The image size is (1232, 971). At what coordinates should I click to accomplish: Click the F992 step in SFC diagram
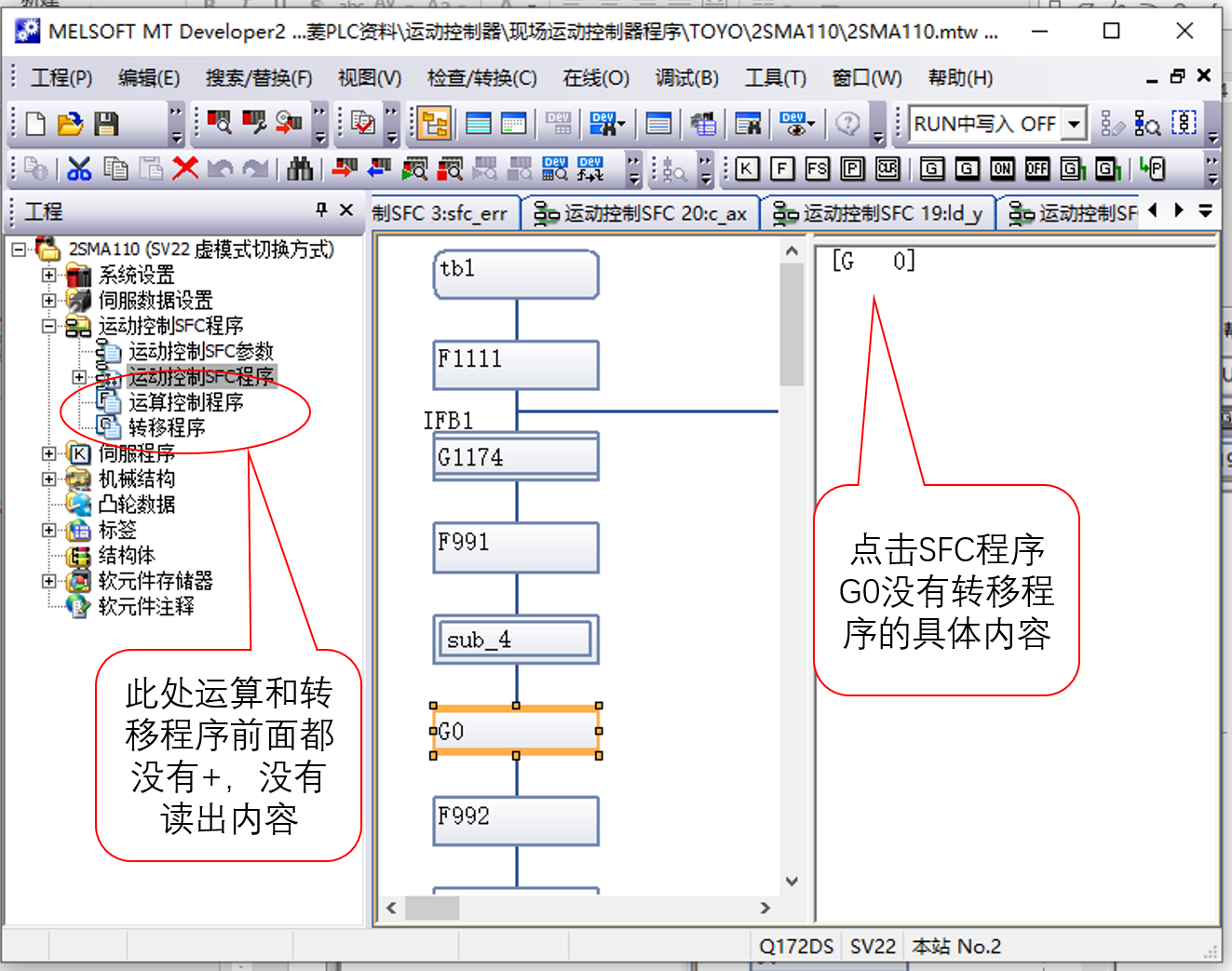tap(516, 819)
